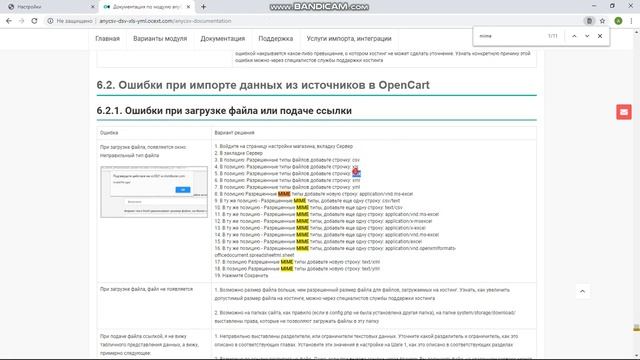Select the Документация по модулю tab
The height and width of the screenshot is (360, 640).
147,7
